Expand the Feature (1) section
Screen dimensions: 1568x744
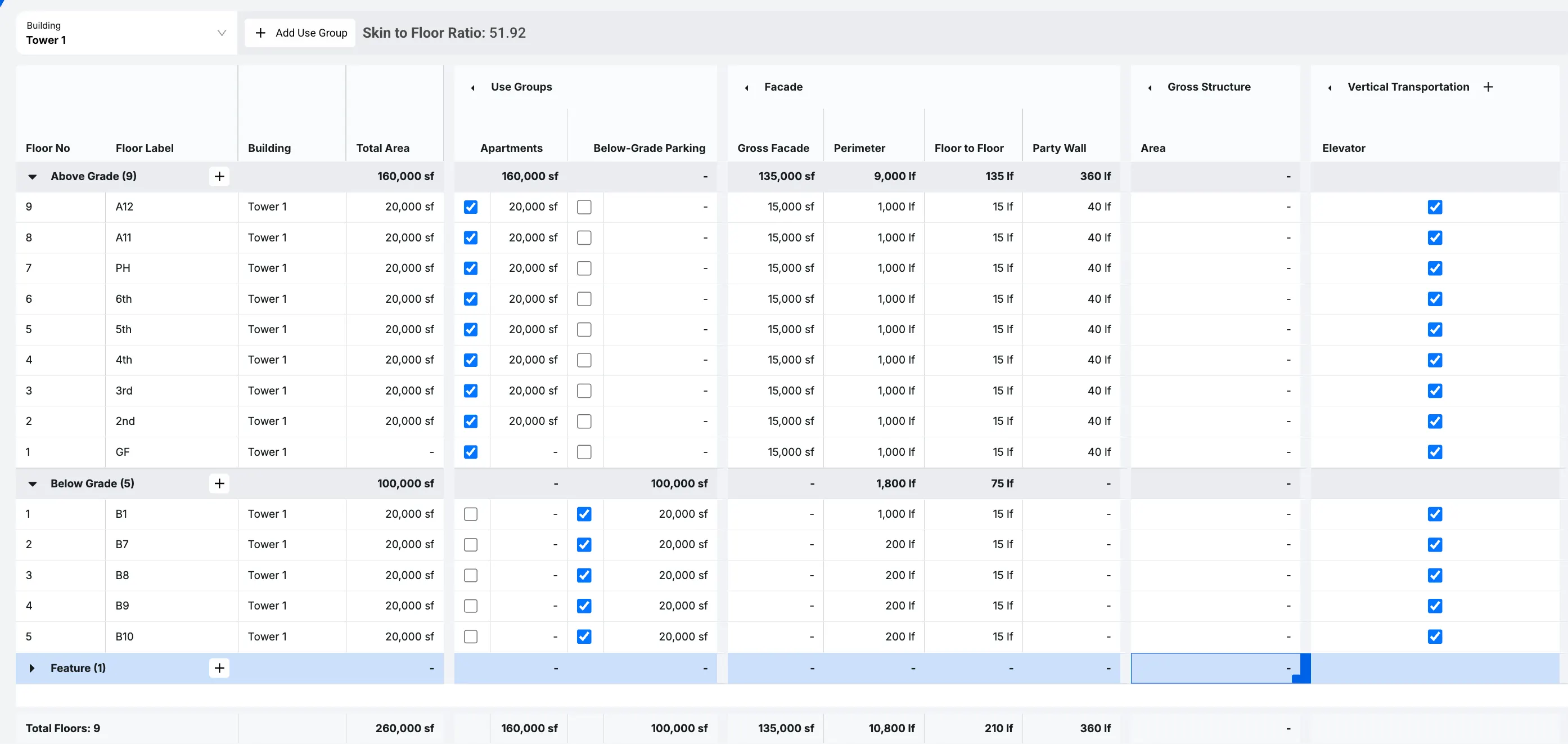[32, 669]
